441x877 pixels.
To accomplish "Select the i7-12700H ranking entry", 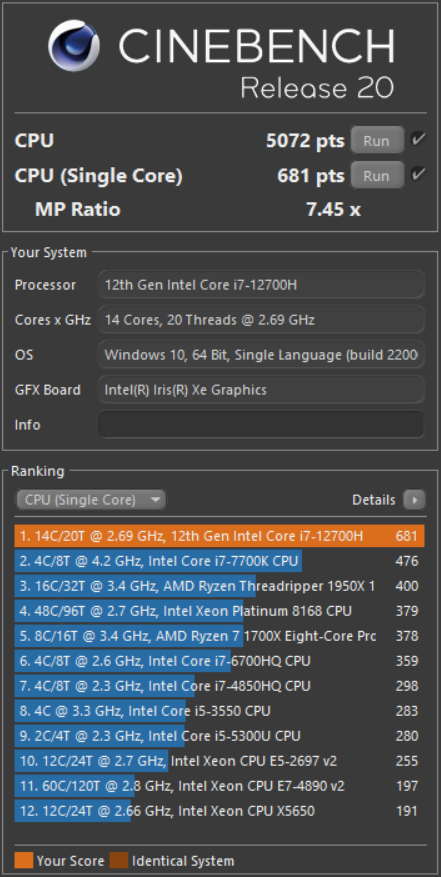I will (x=219, y=536).
